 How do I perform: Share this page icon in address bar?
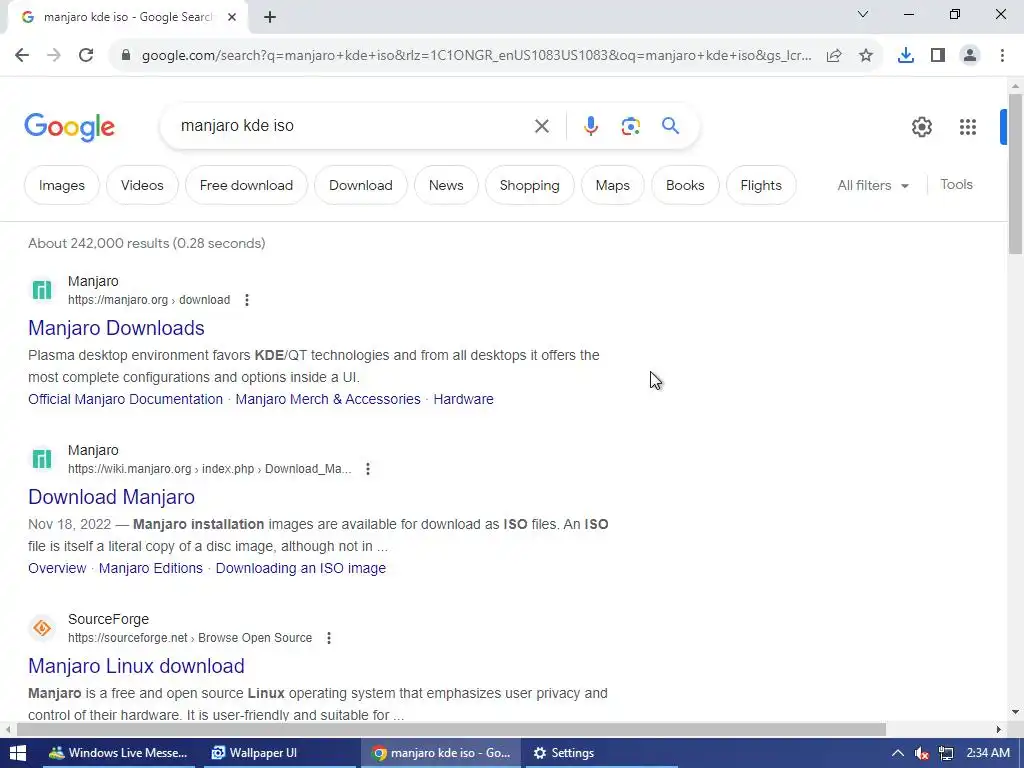(834, 56)
